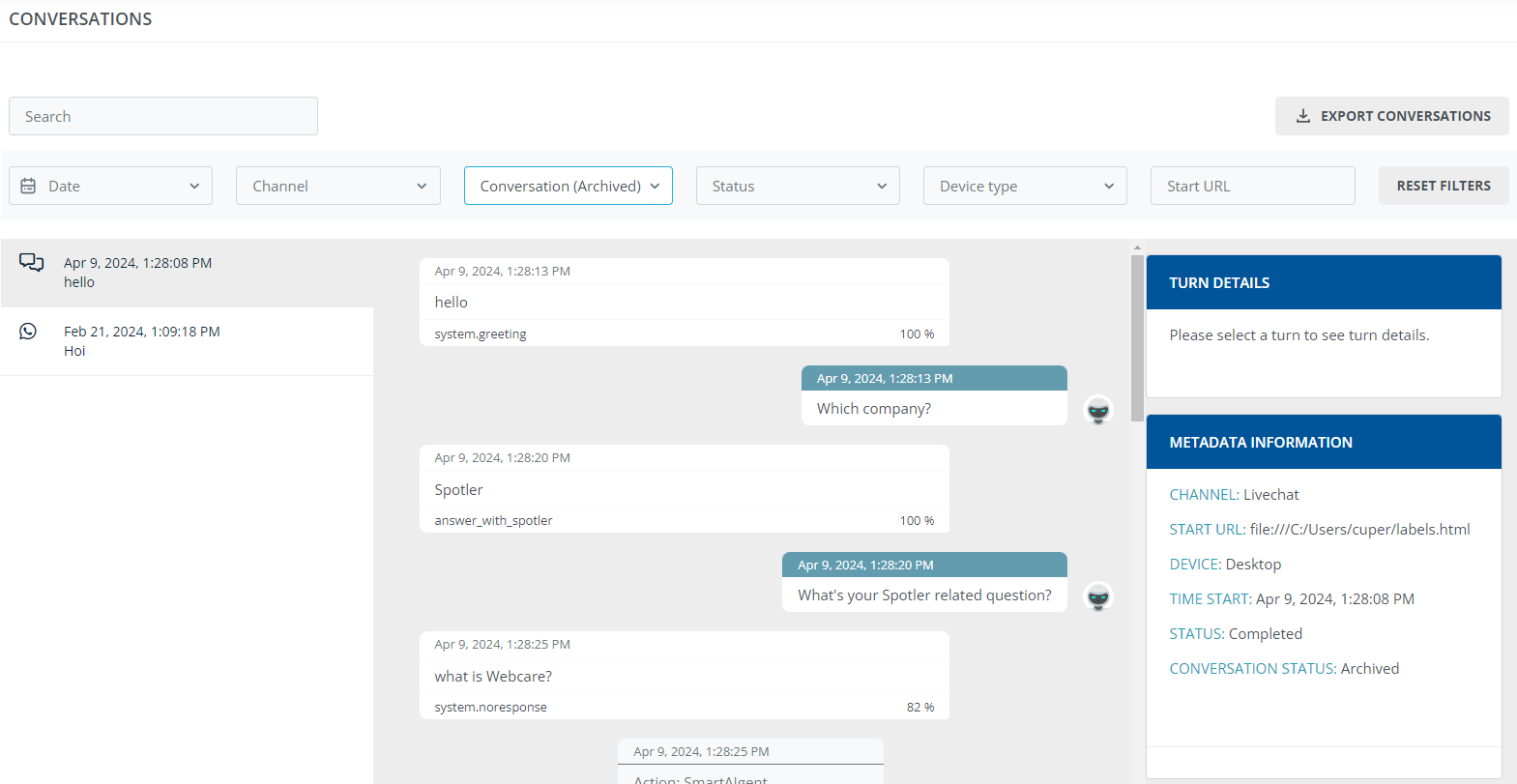Select the bot turn "Which company?"
This screenshot has width=1517, height=784.
(x=934, y=395)
